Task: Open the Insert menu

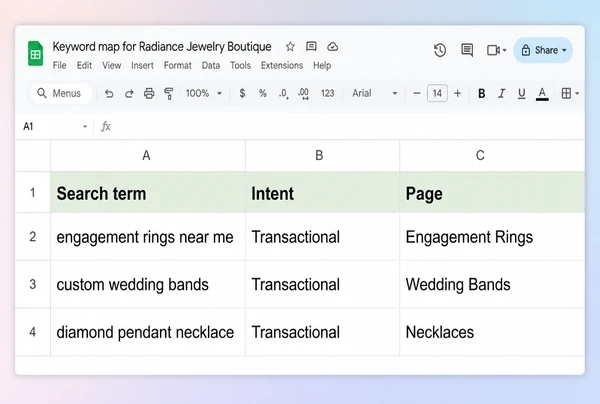Action: pyautogui.click(x=142, y=65)
